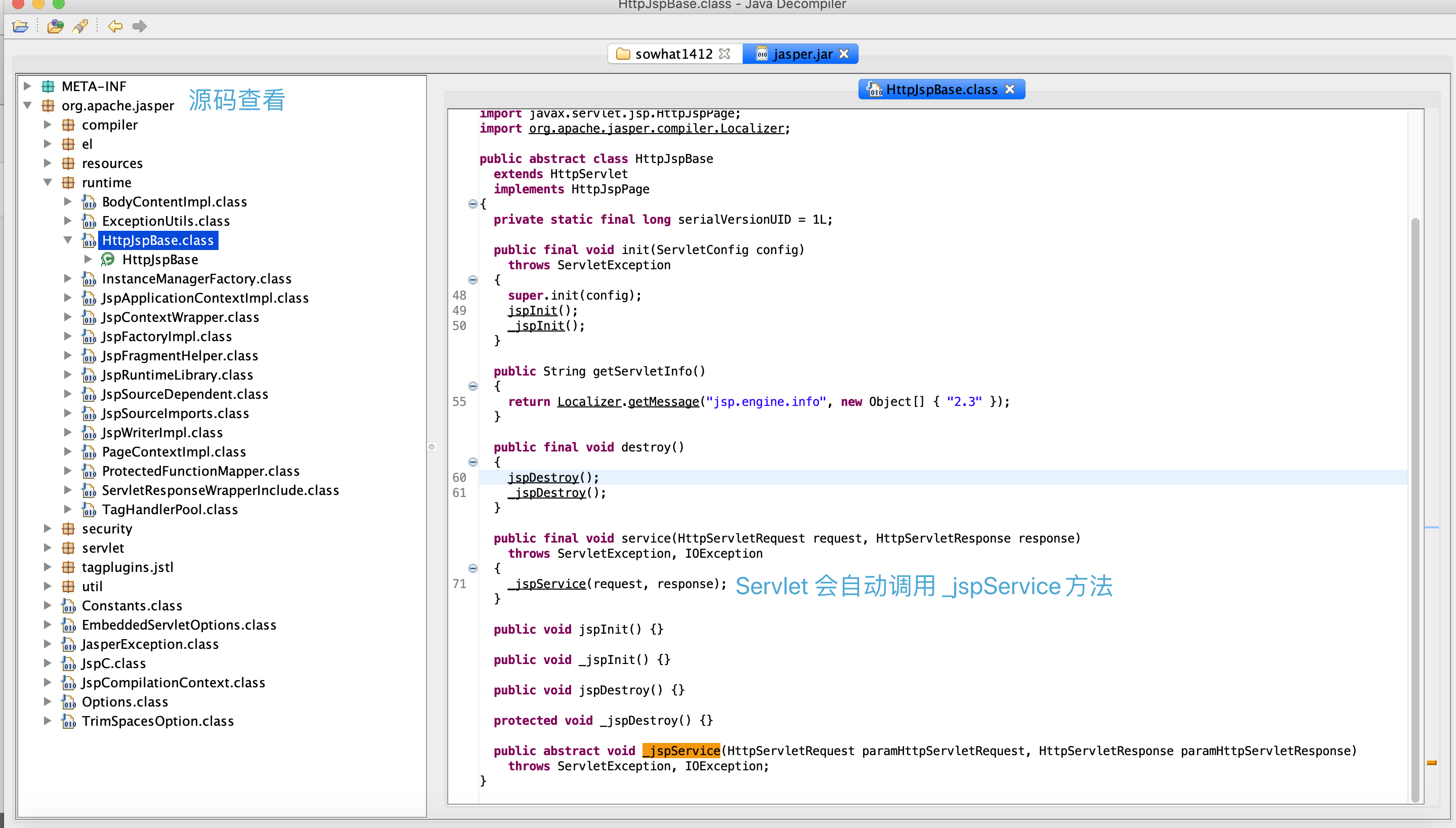Click the compiler package icon
The height and width of the screenshot is (828, 1456).
point(68,125)
